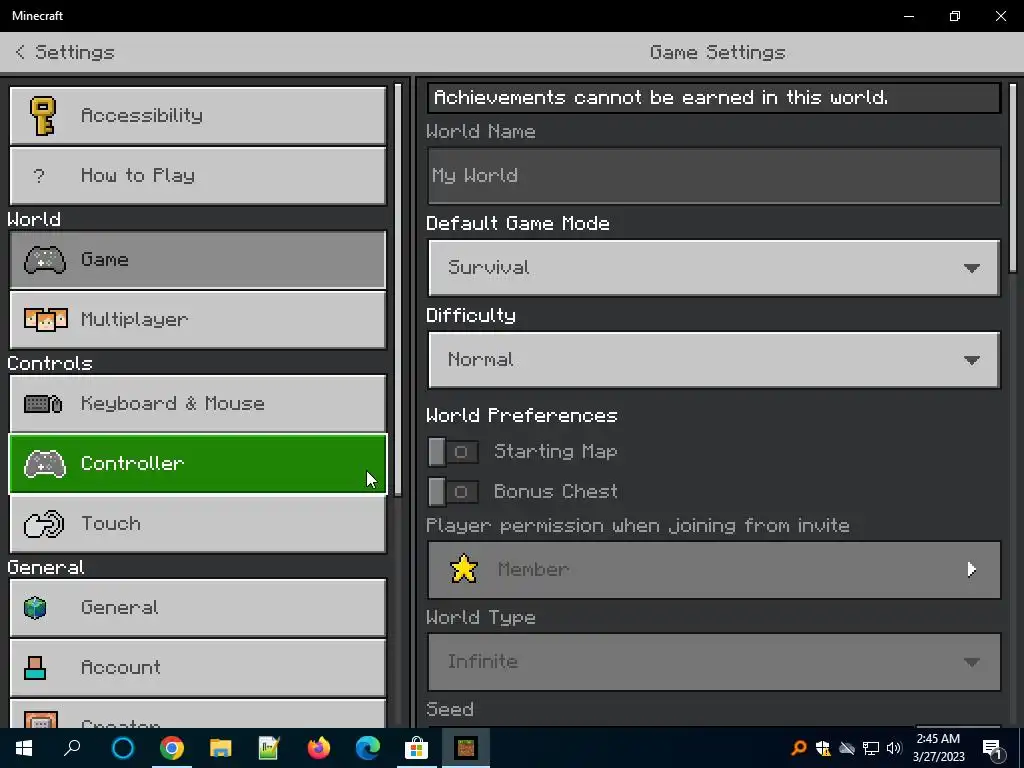Click the taskbar clock and date

tap(938, 748)
